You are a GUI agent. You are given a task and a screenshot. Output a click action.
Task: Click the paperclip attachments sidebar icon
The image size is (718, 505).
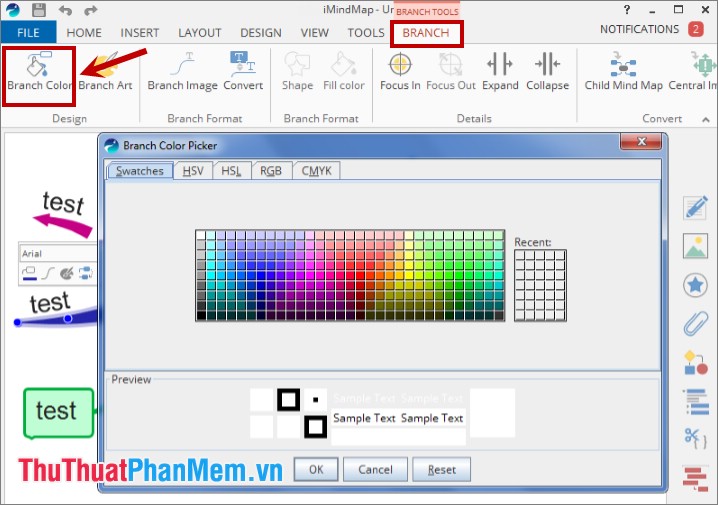click(695, 323)
